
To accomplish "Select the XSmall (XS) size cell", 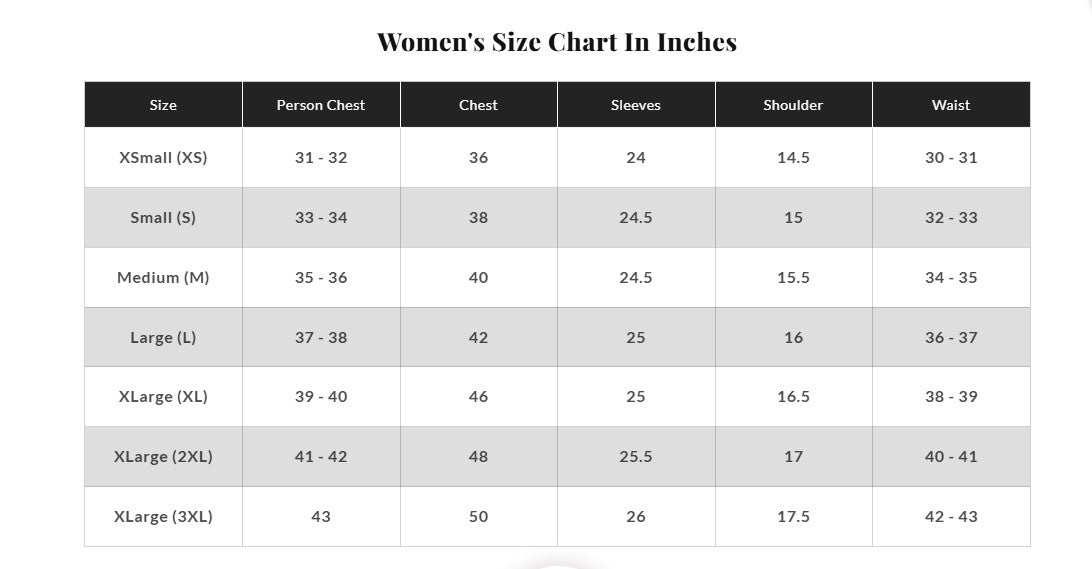I will 163,157.
